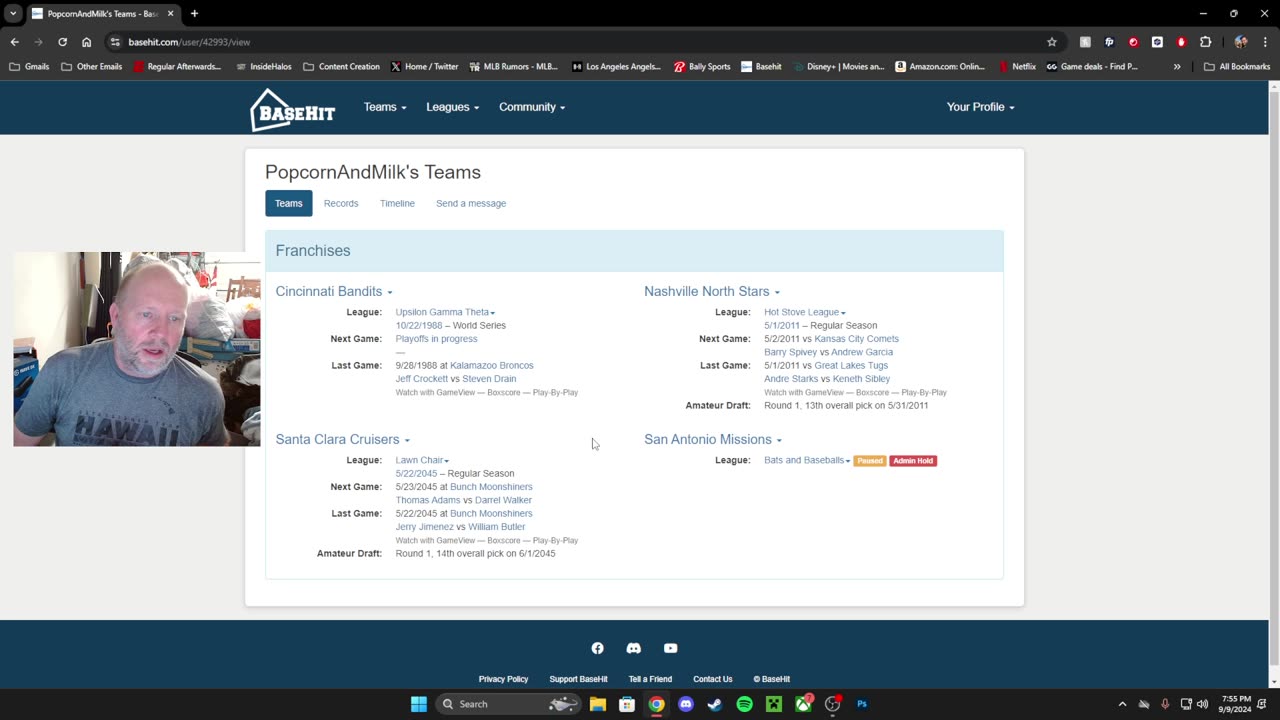Reload the page
This screenshot has width=1280, height=720.
coord(62,42)
